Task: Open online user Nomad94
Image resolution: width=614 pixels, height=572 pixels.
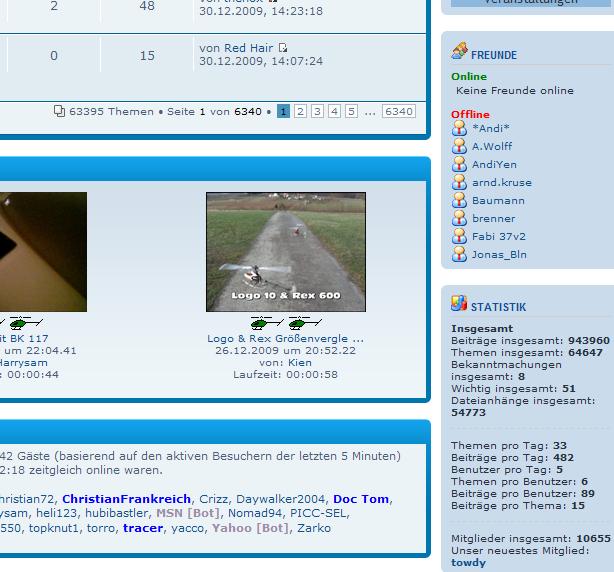Action: tap(255, 513)
